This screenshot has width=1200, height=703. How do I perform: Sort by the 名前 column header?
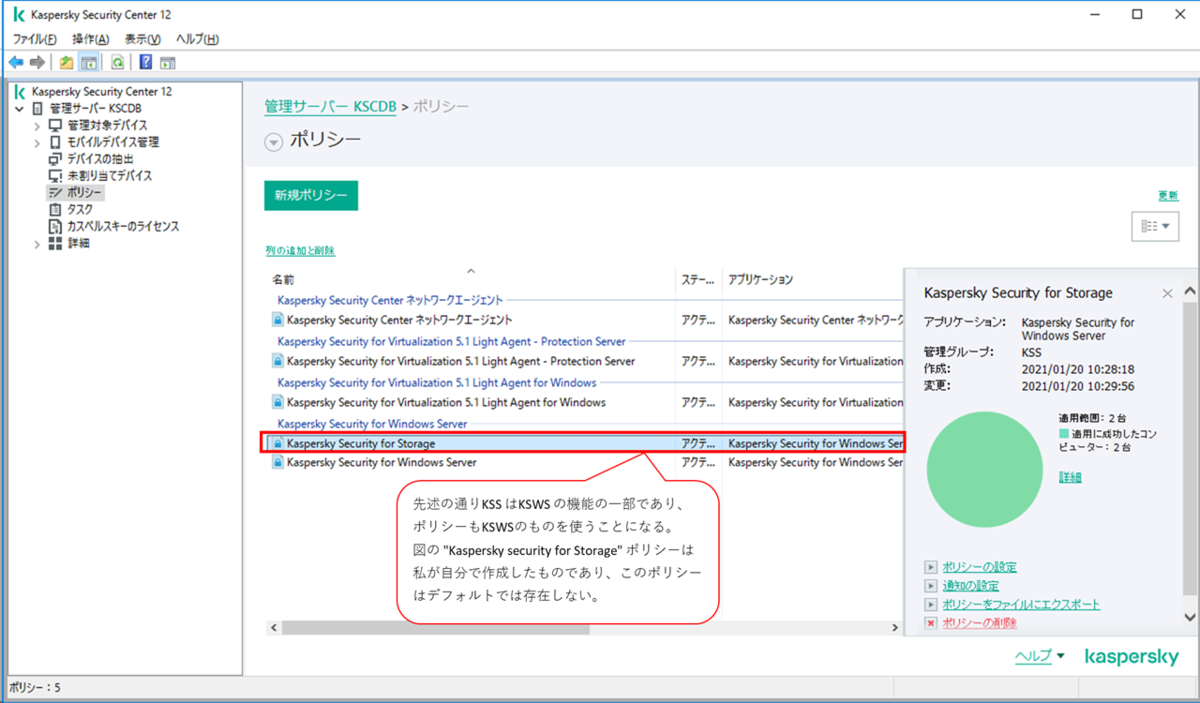[x=470, y=280]
